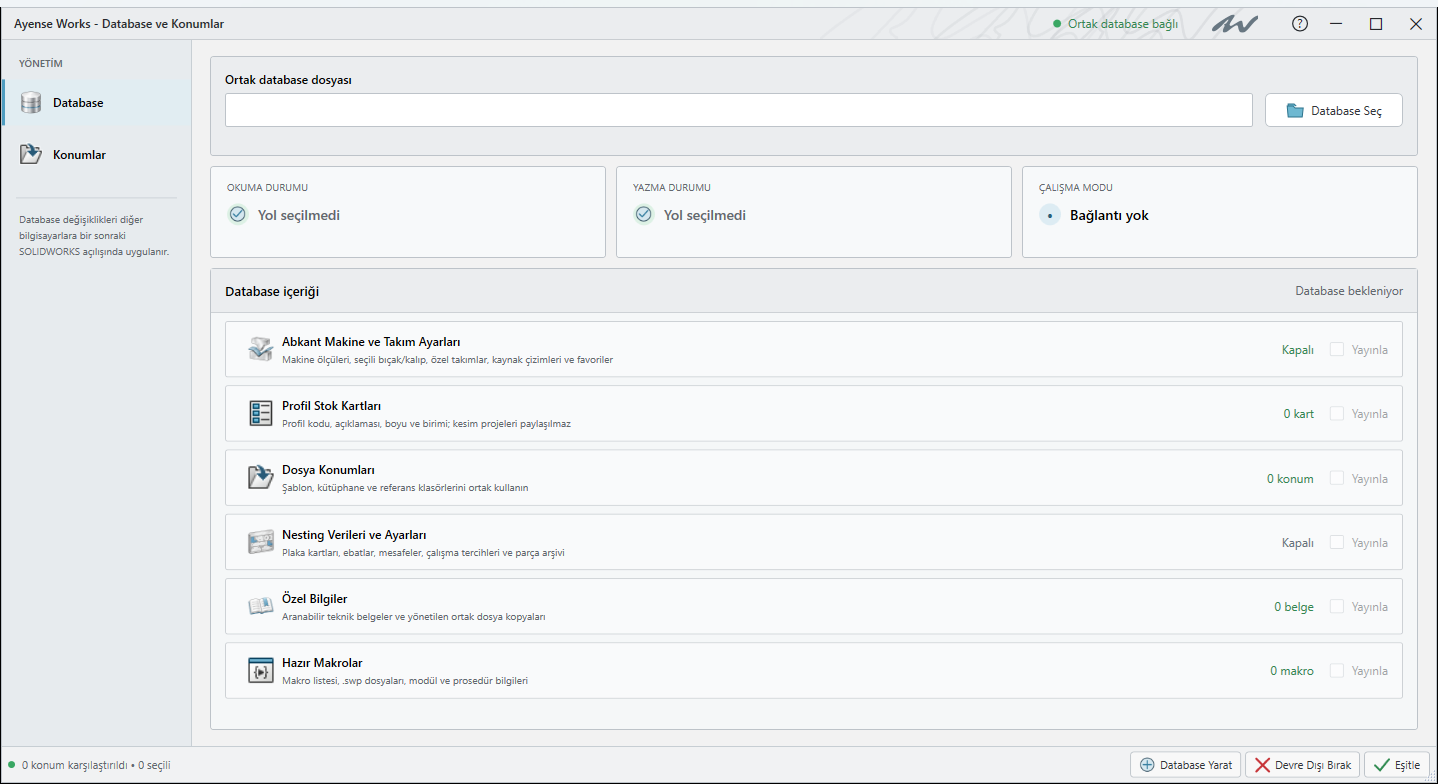Screen dimensions: 1438x784
Task: Click the Ayense Works logo icon
Action: 1235,24
